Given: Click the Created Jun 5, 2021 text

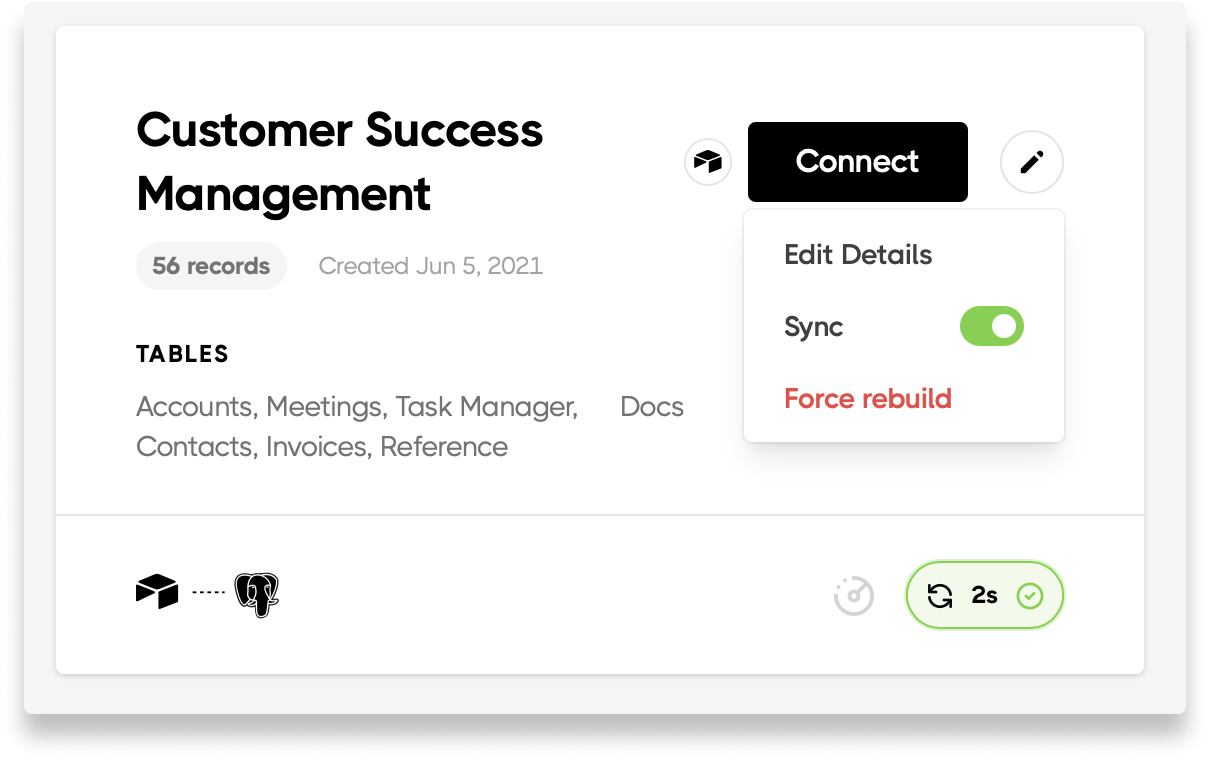Looking at the screenshot, I should (x=431, y=266).
